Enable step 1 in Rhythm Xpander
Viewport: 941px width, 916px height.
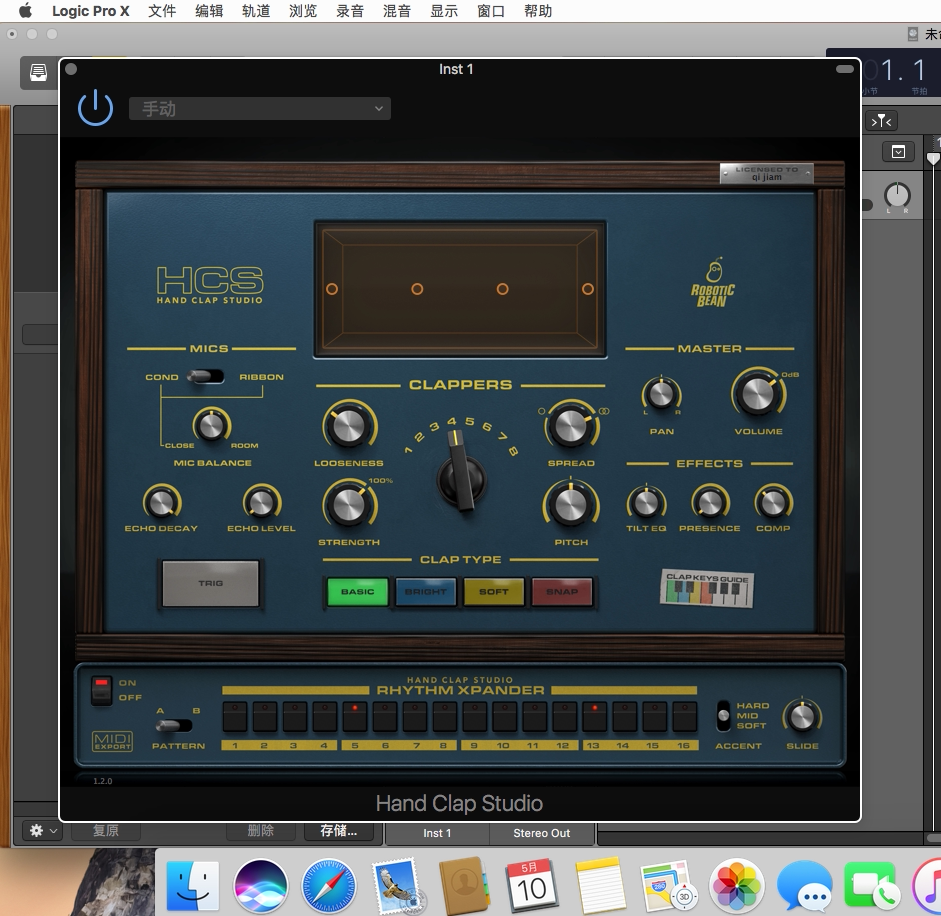coord(235,717)
